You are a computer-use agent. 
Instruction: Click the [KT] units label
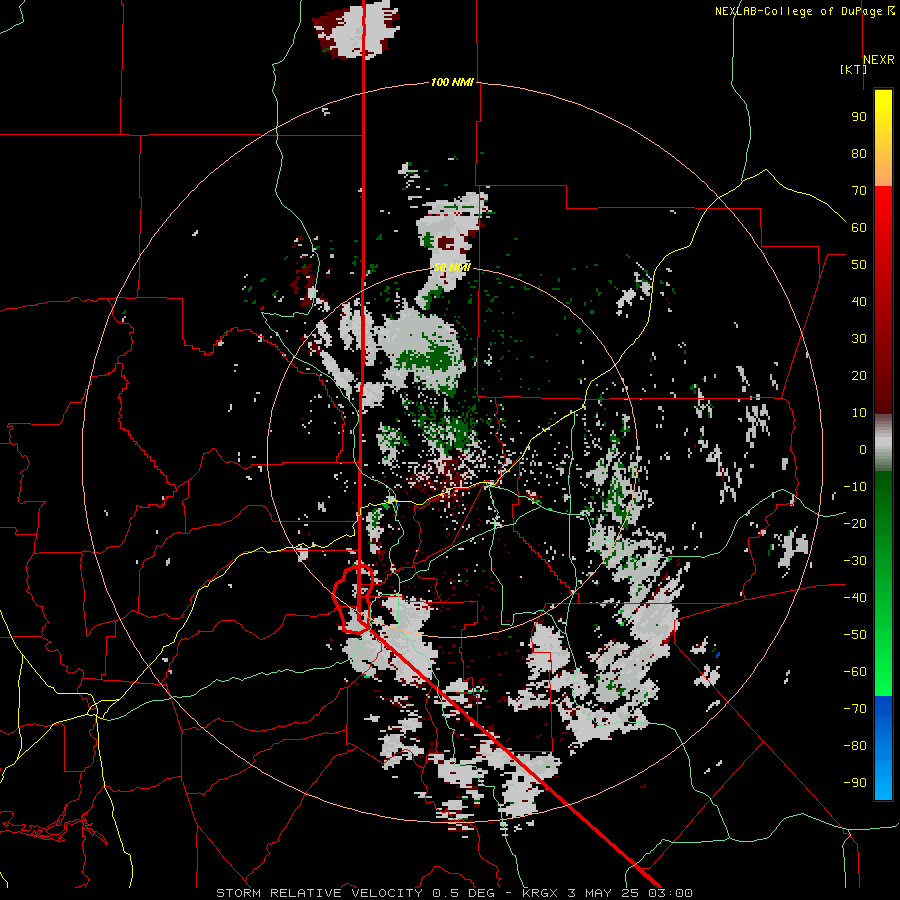point(853,69)
